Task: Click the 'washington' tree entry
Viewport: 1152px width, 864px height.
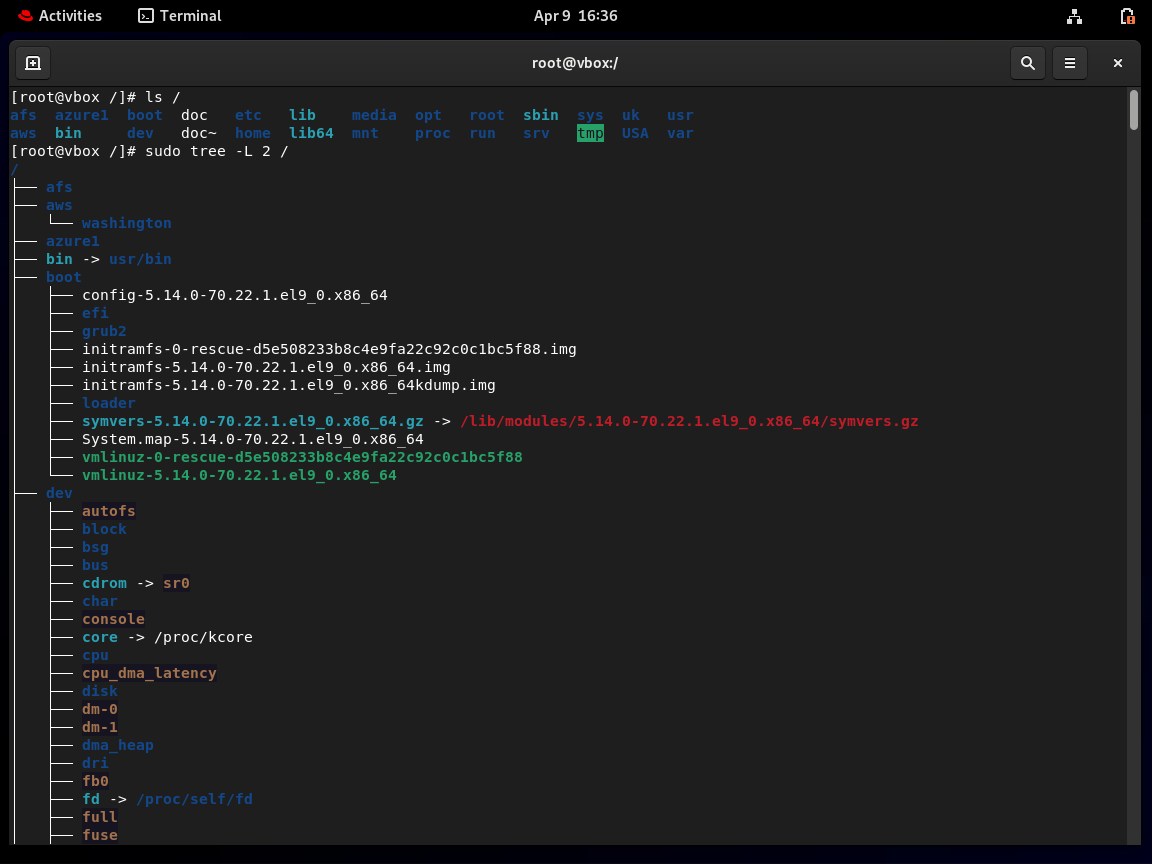Action: pyautogui.click(x=126, y=223)
